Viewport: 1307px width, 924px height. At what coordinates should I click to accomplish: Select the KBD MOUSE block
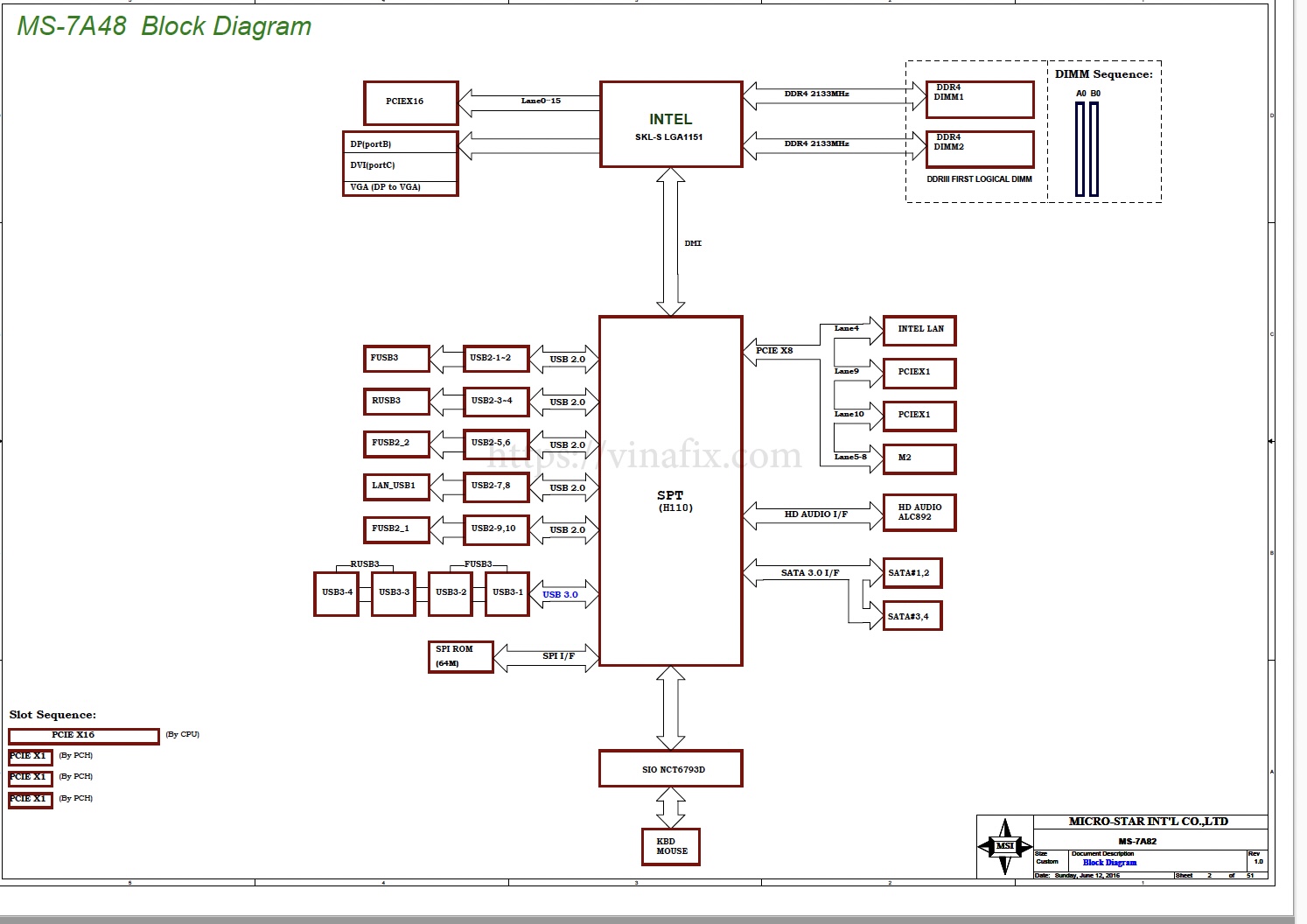point(669,846)
